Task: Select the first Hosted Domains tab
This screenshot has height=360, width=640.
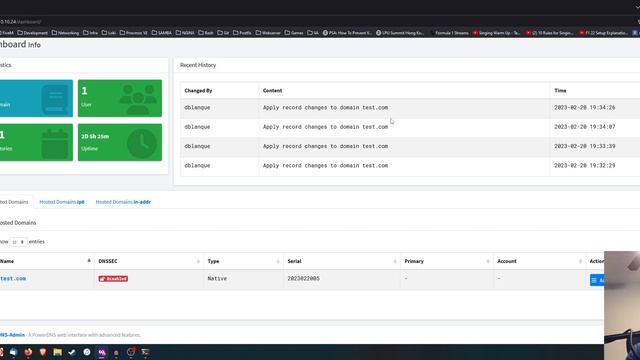Action: [14, 202]
